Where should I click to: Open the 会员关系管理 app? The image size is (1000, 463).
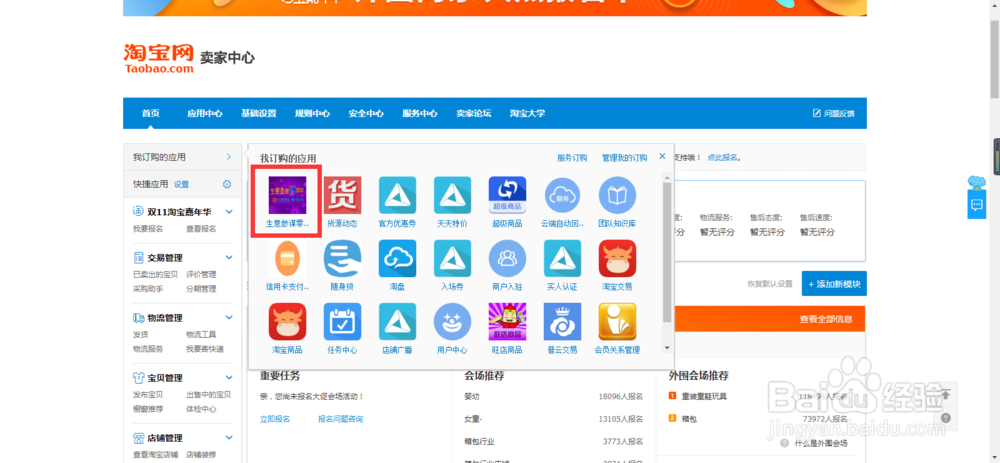tap(617, 321)
